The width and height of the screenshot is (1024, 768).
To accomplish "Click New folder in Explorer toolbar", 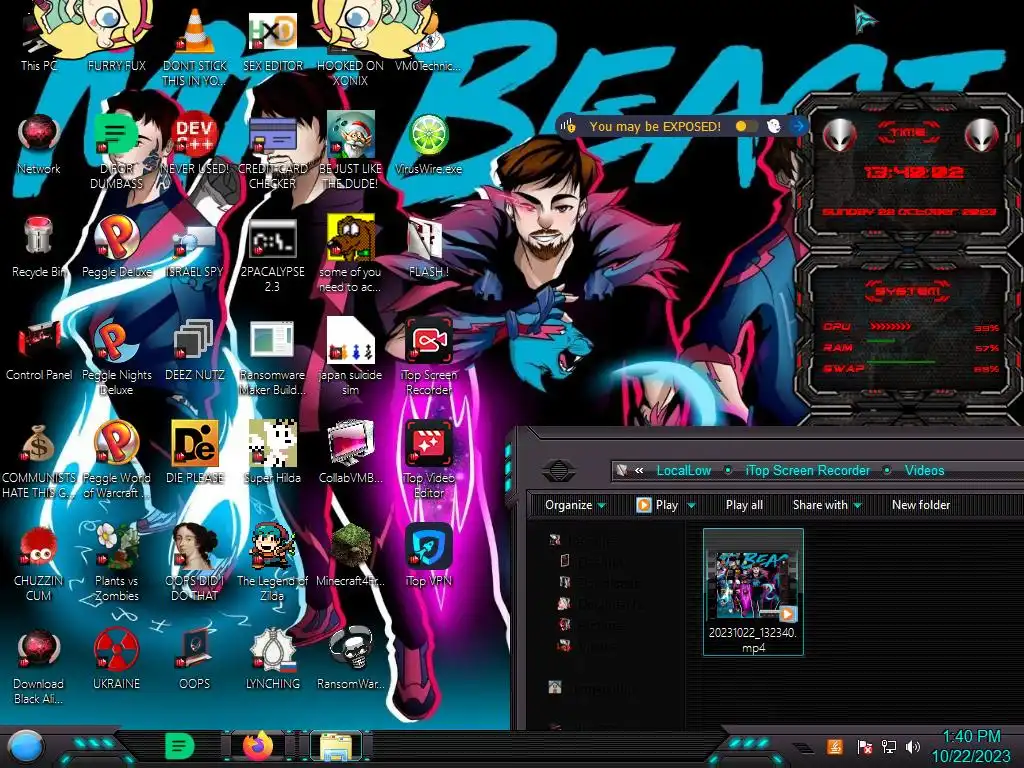I will 921,505.
